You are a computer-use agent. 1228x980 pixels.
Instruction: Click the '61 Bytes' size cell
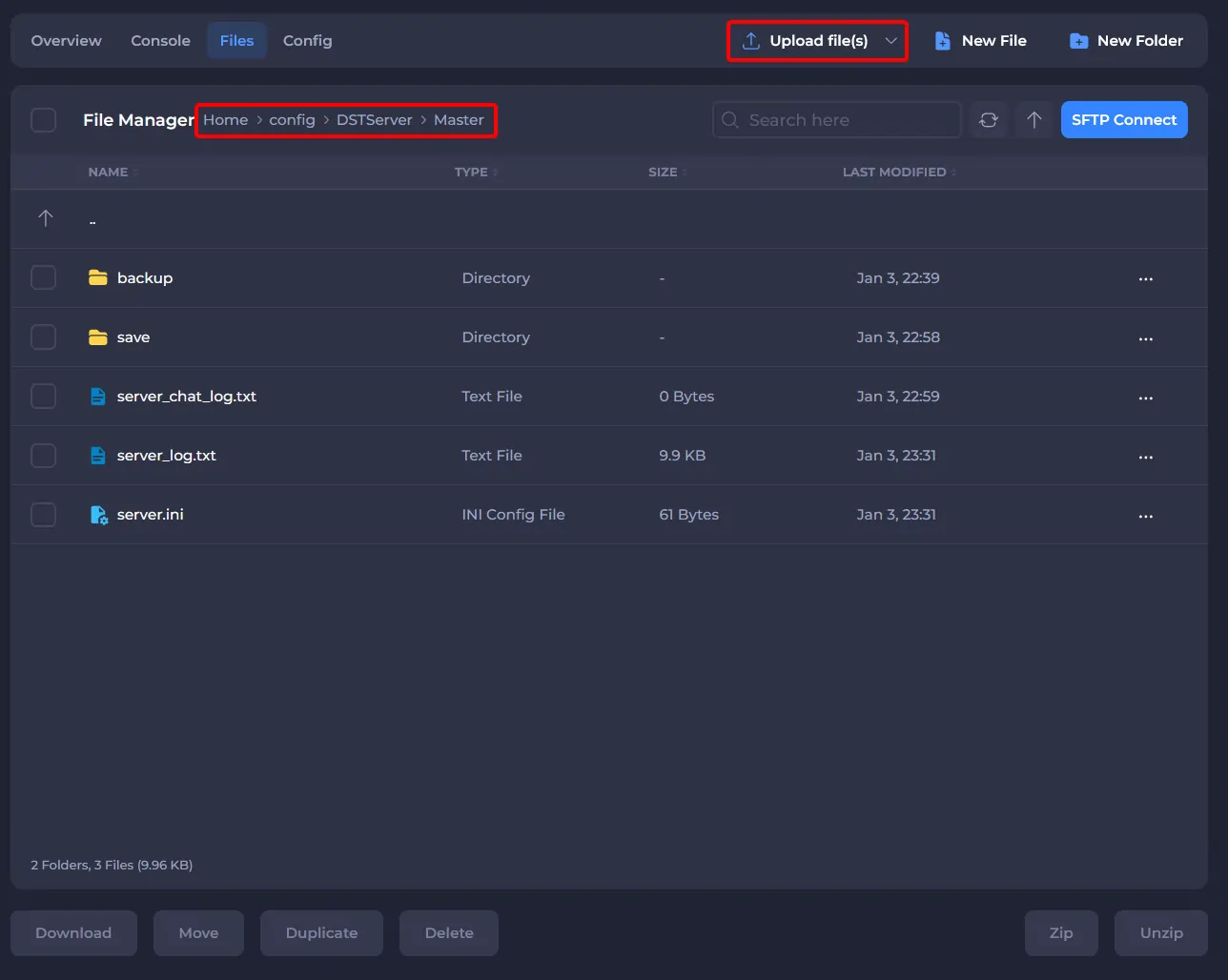click(x=688, y=514)
